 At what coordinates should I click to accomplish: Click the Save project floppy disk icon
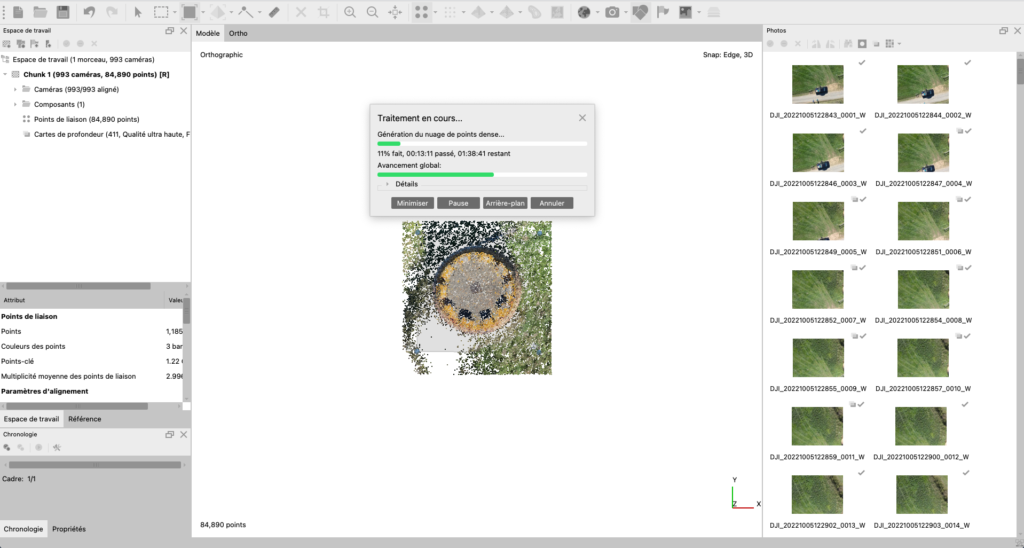pyautogui.click(x=63, y=12)
